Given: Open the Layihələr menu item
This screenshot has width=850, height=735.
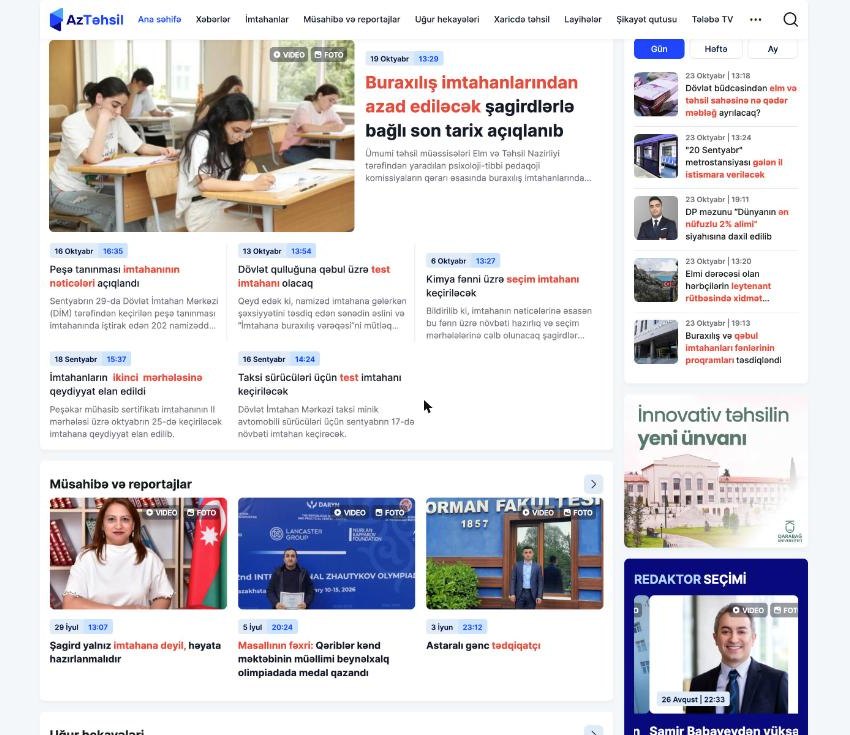Looking at the screenshot, I should point(583,20).
